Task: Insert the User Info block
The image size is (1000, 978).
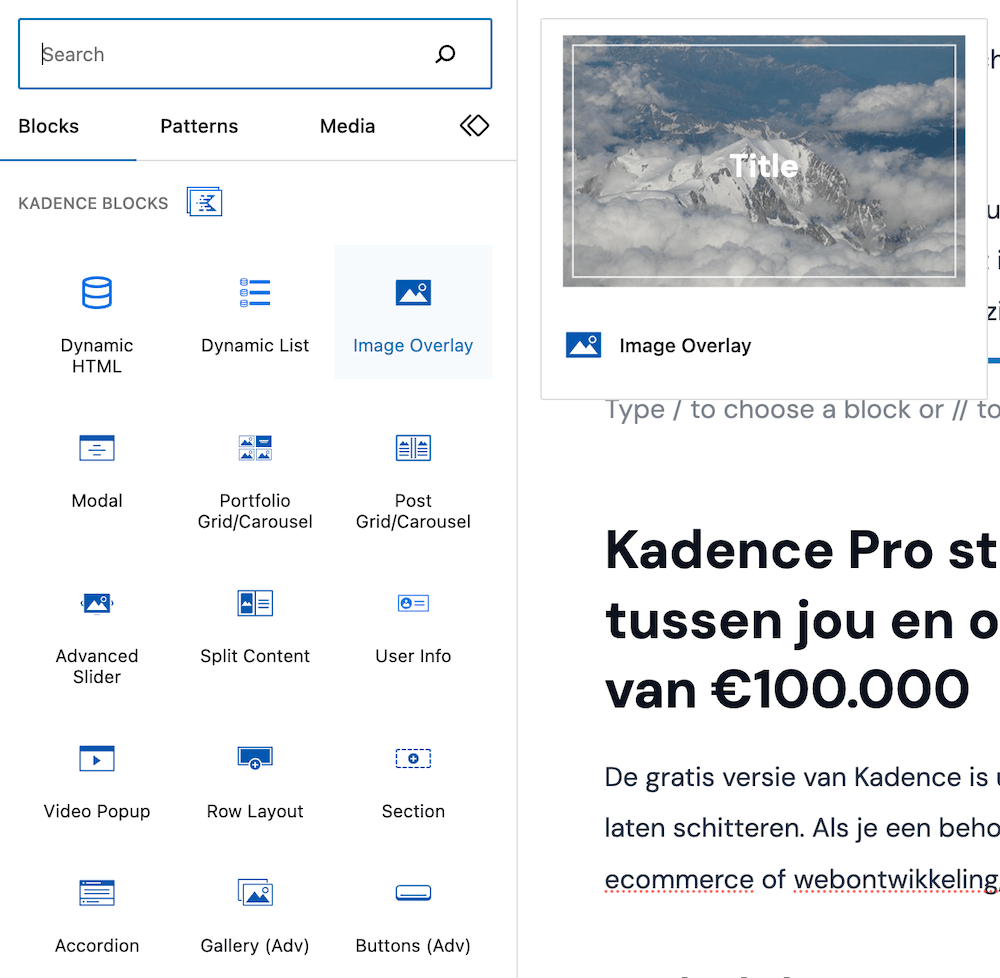Action: pos(413,625)
